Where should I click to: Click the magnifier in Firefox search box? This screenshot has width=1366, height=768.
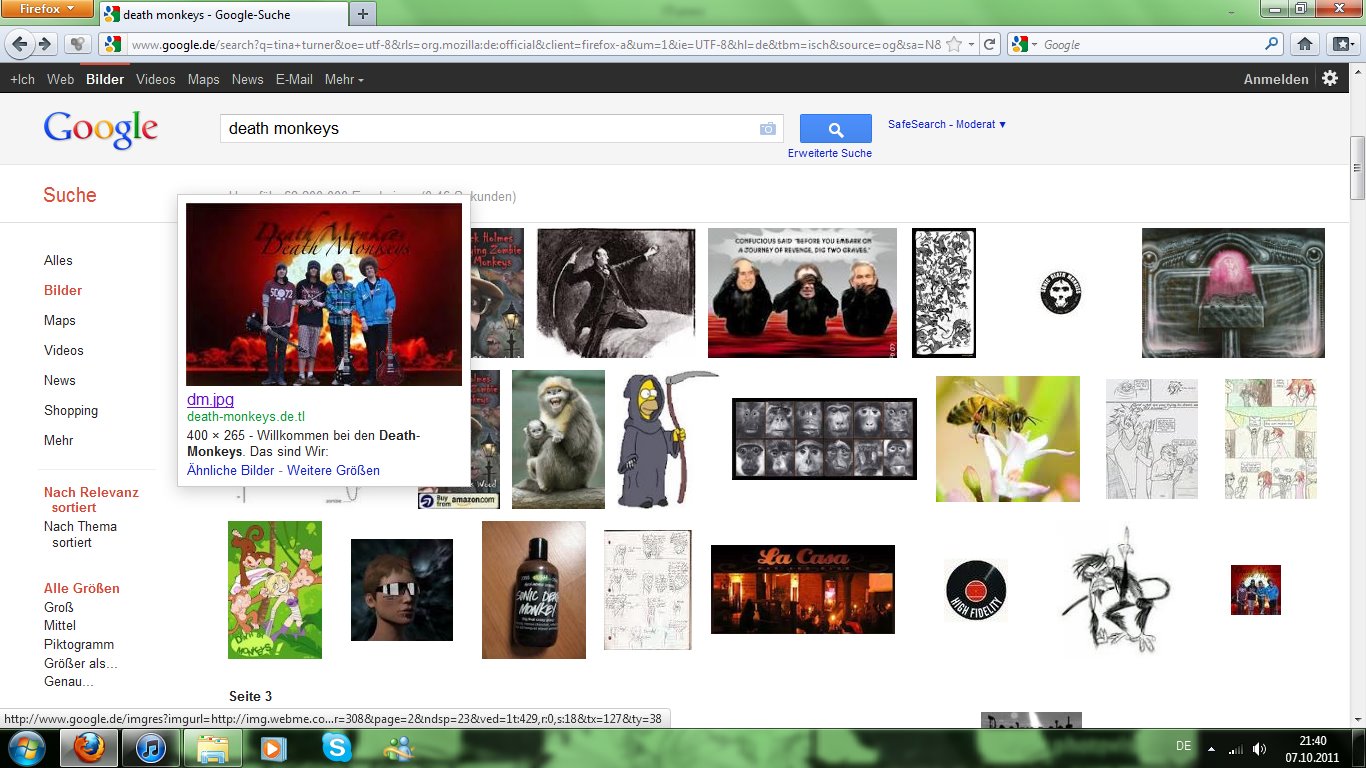coord(1272,44)
